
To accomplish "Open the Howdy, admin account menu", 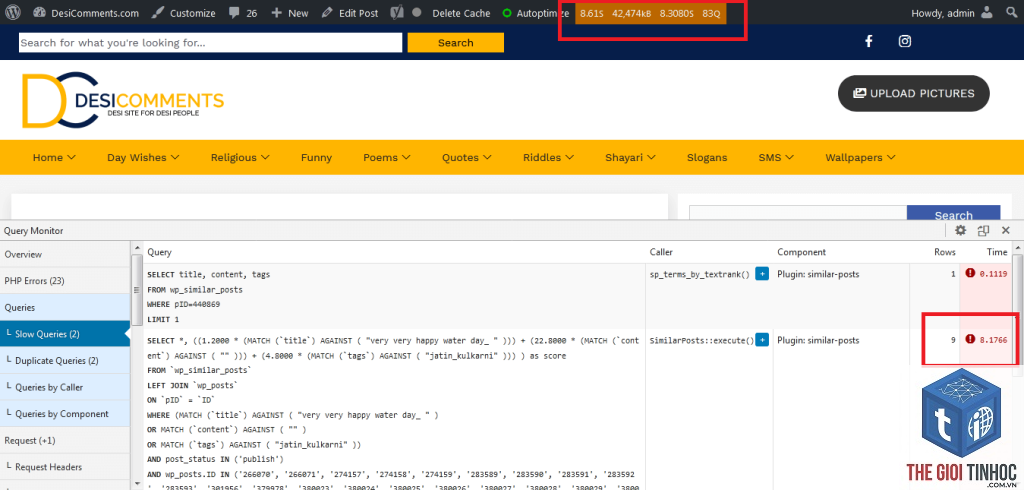I will [952, 13].
